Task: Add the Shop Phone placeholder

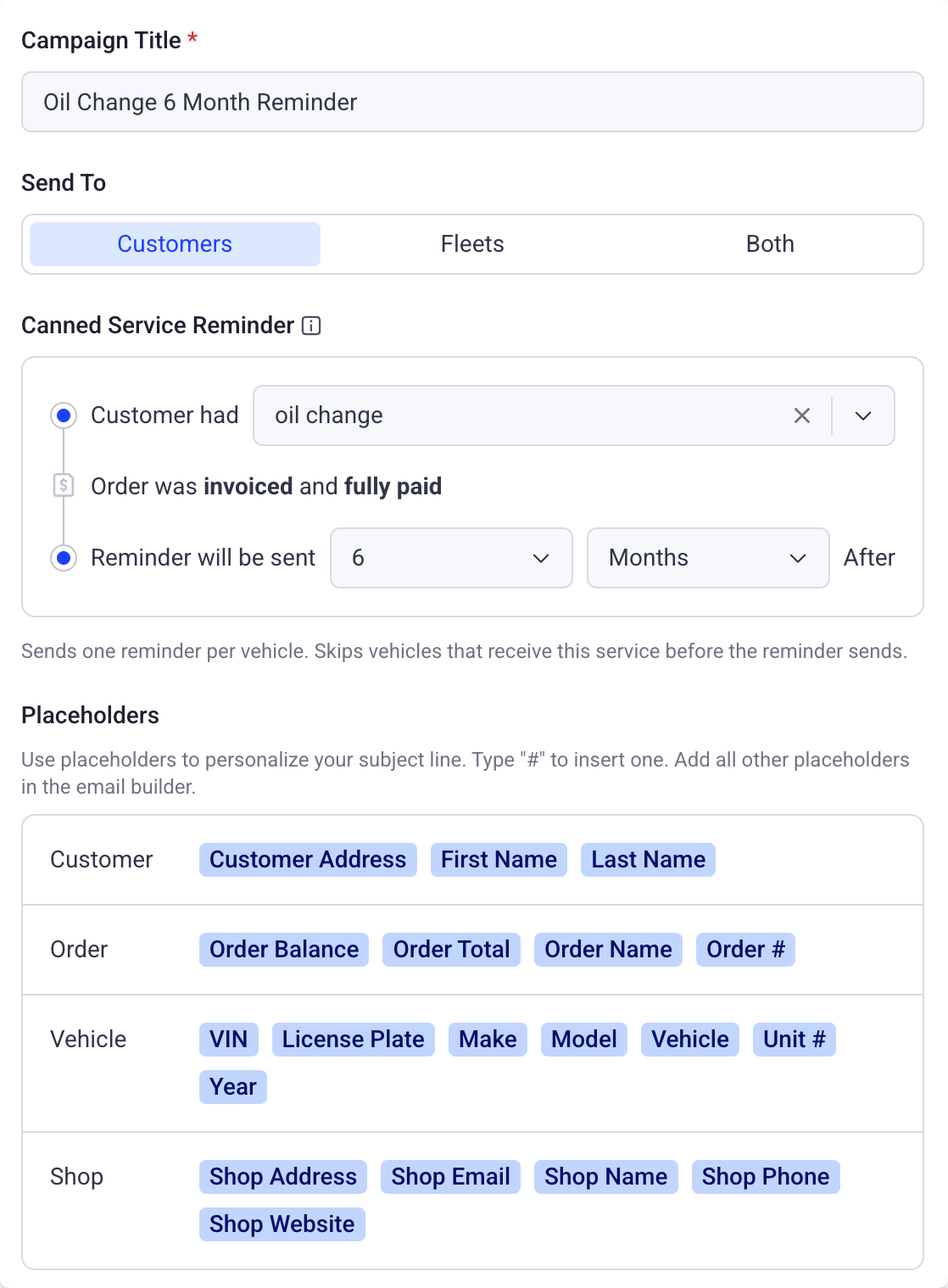Action: (765, 1177)
